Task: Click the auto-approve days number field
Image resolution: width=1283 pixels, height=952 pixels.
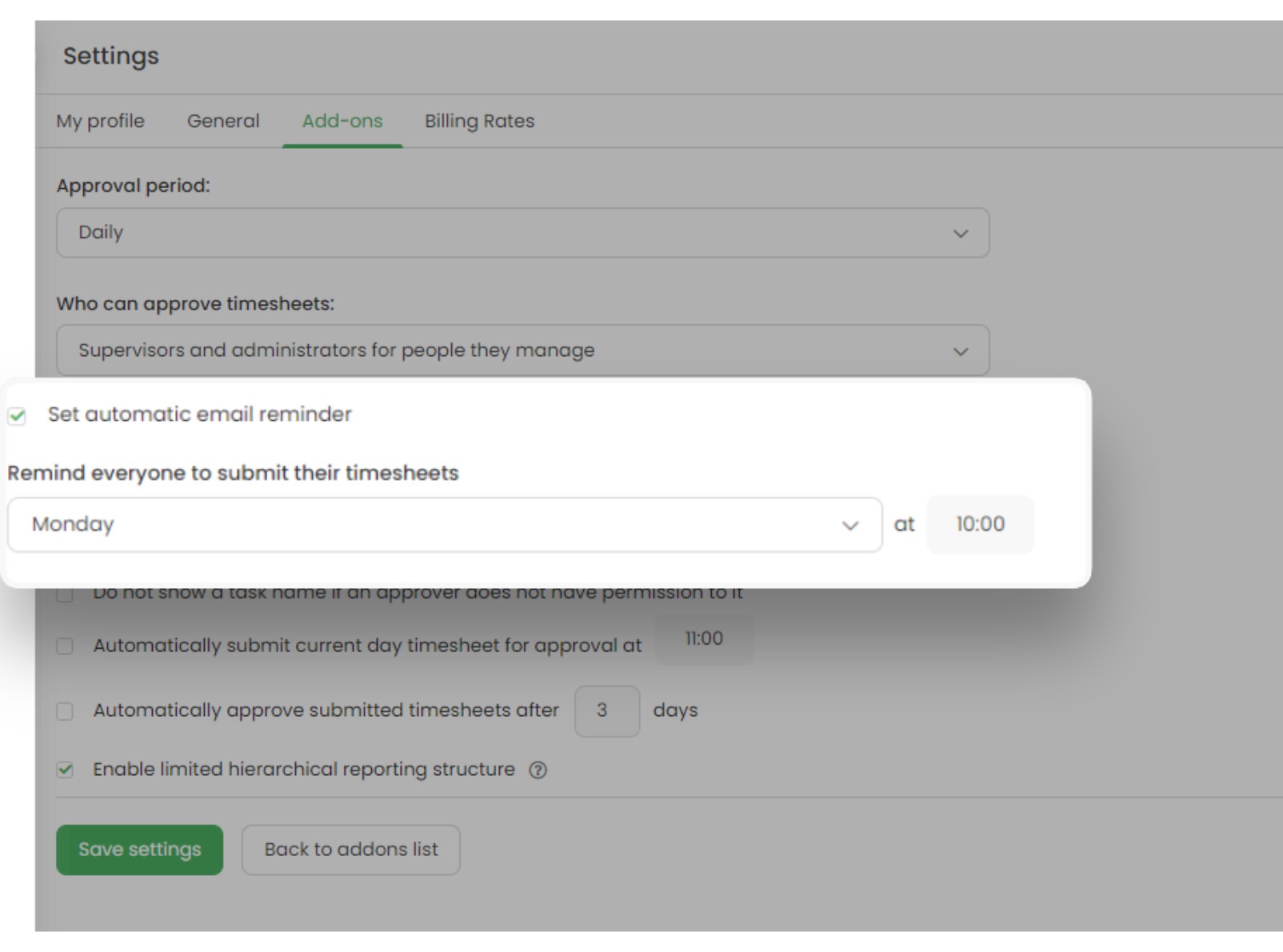Action: click(x=606, y=710)
